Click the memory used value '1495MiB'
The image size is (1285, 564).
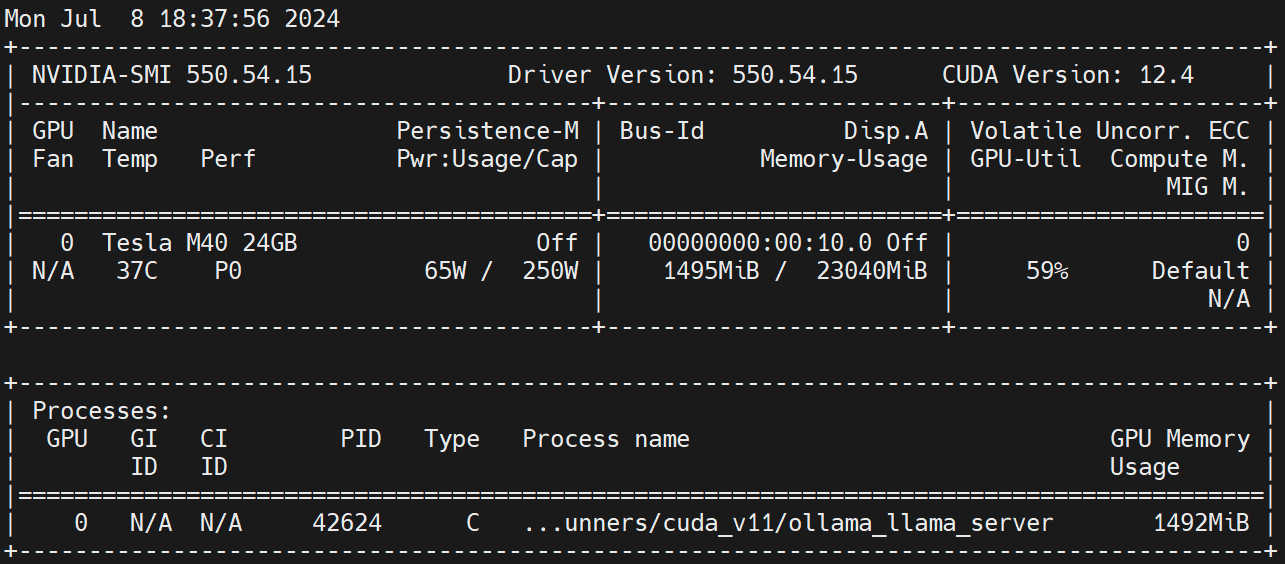[x=711, y=271]
